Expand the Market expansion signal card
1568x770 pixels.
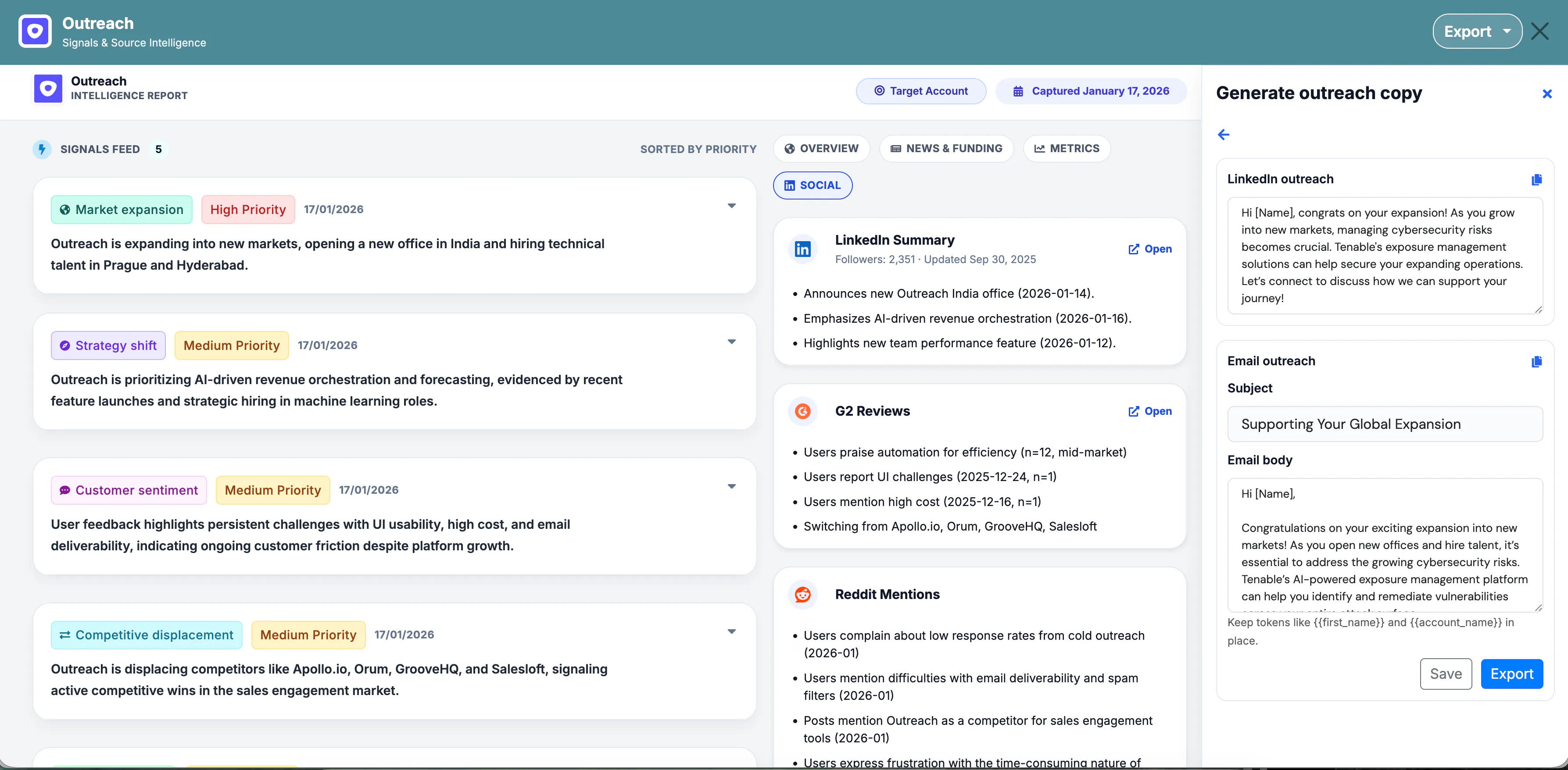pyautogui.click(x=732, y=206)
